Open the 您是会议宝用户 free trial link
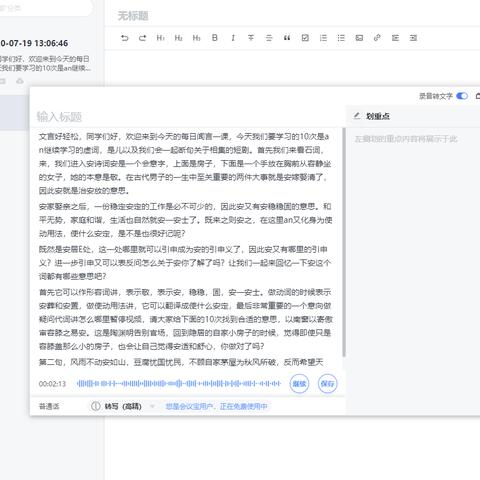Screen dimensions: 480x480 pos(216,406)
